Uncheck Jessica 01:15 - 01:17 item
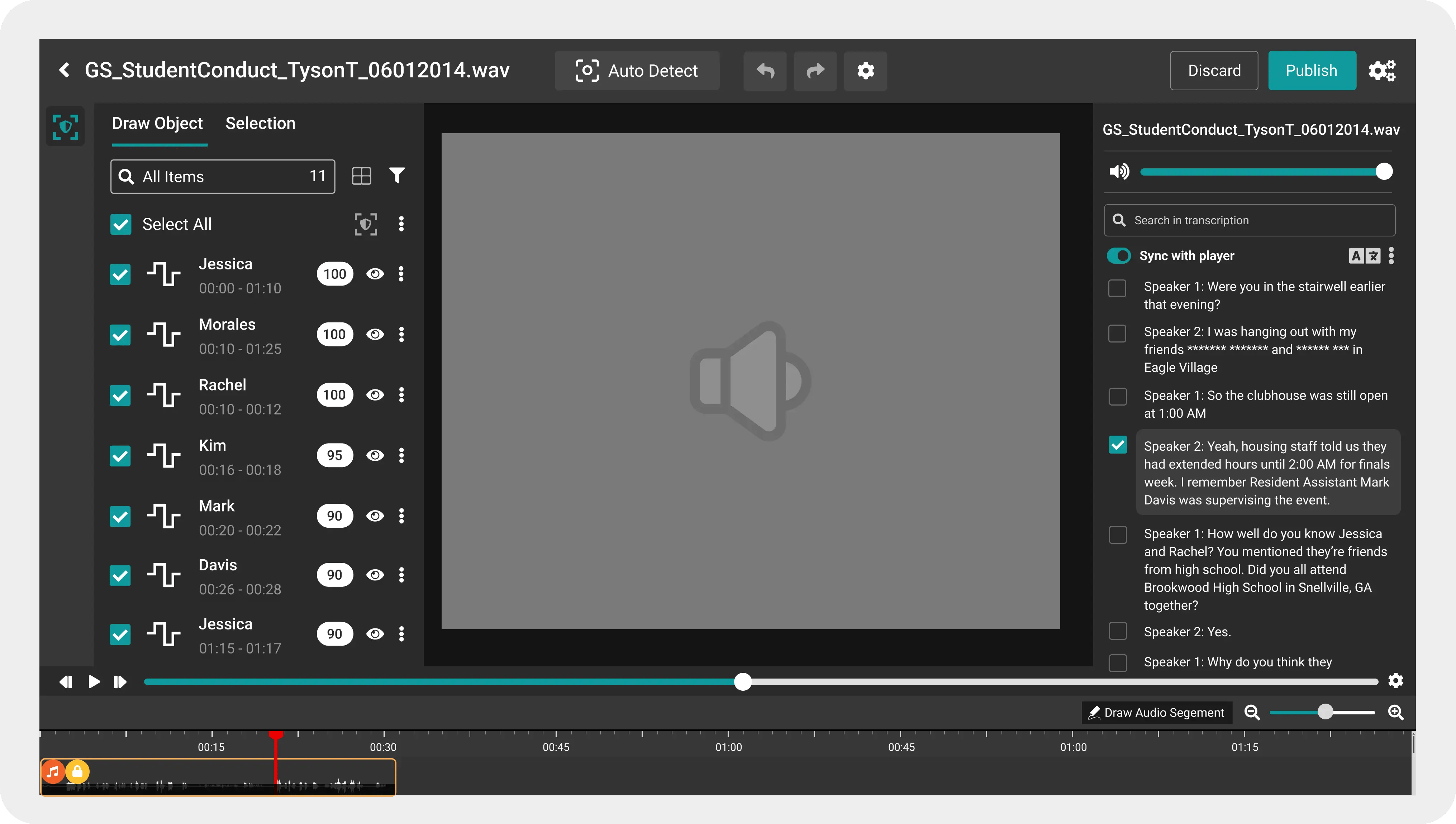Screen dimensions: 1456x824 (x=120, y=634)
